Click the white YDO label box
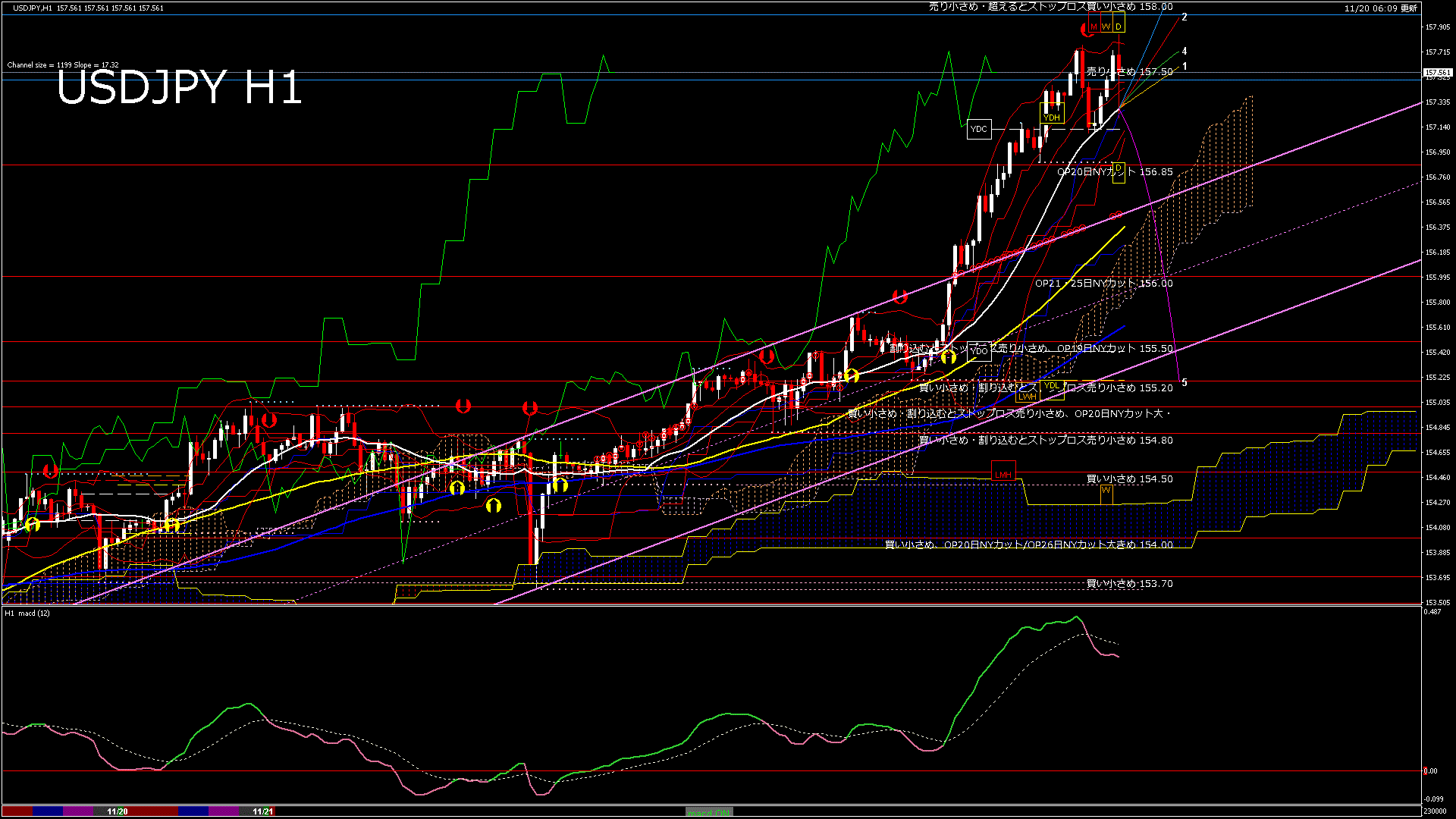Viewport: 1456px width, 819px height. pyautogui.click(x=979, y=351)
